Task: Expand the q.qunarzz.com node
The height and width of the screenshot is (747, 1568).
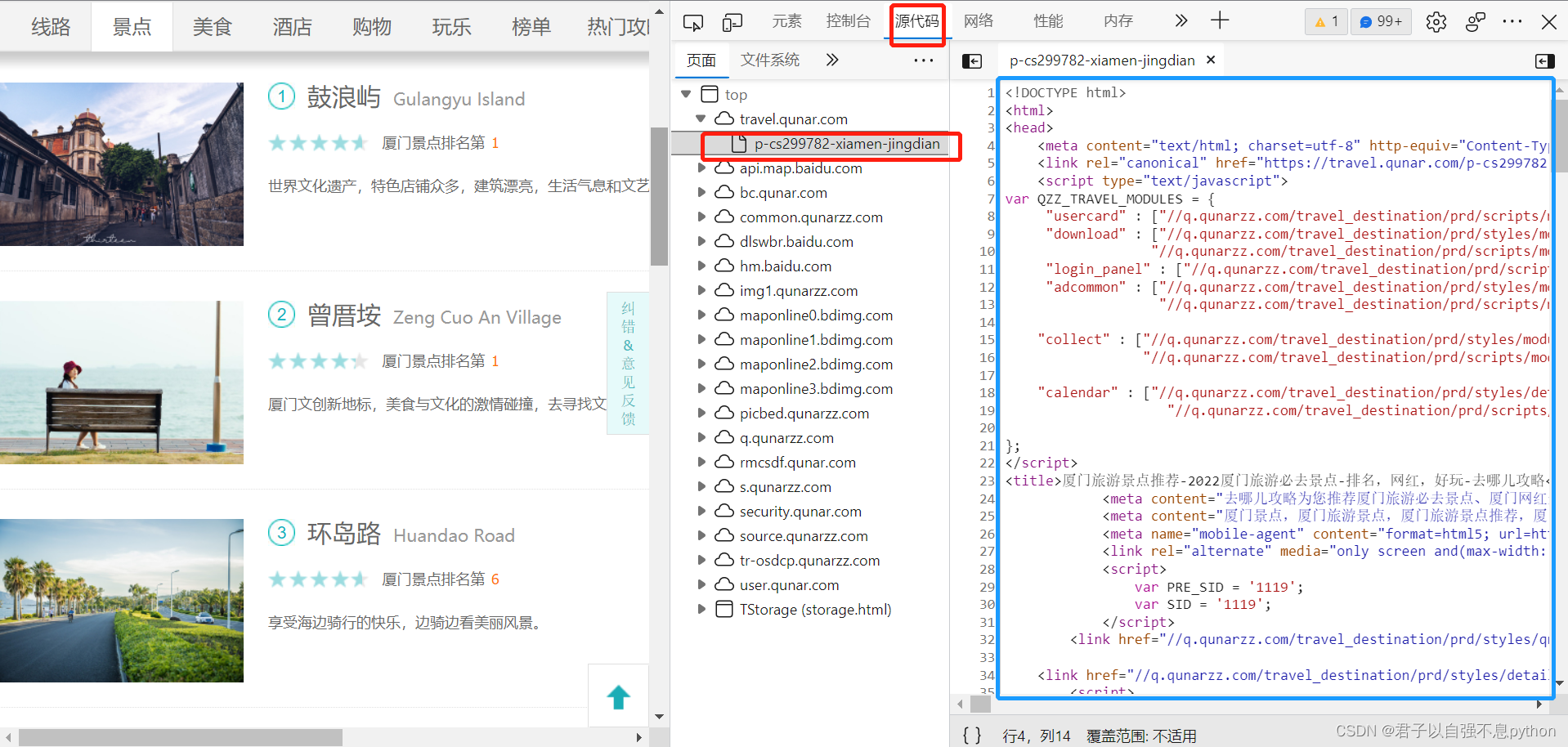Action: point(701,437)
